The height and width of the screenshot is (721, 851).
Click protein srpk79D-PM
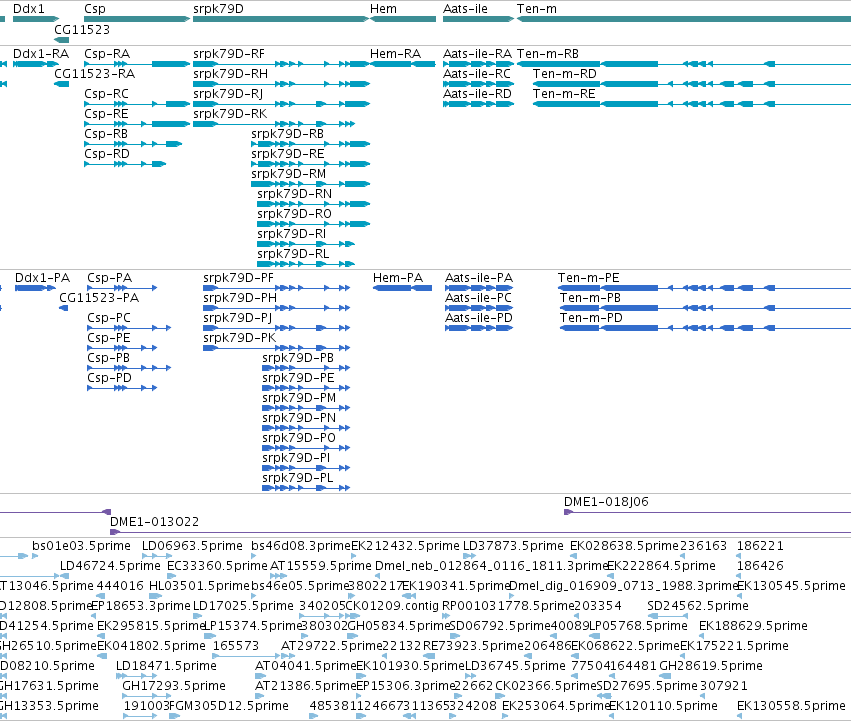coord(299,399)
